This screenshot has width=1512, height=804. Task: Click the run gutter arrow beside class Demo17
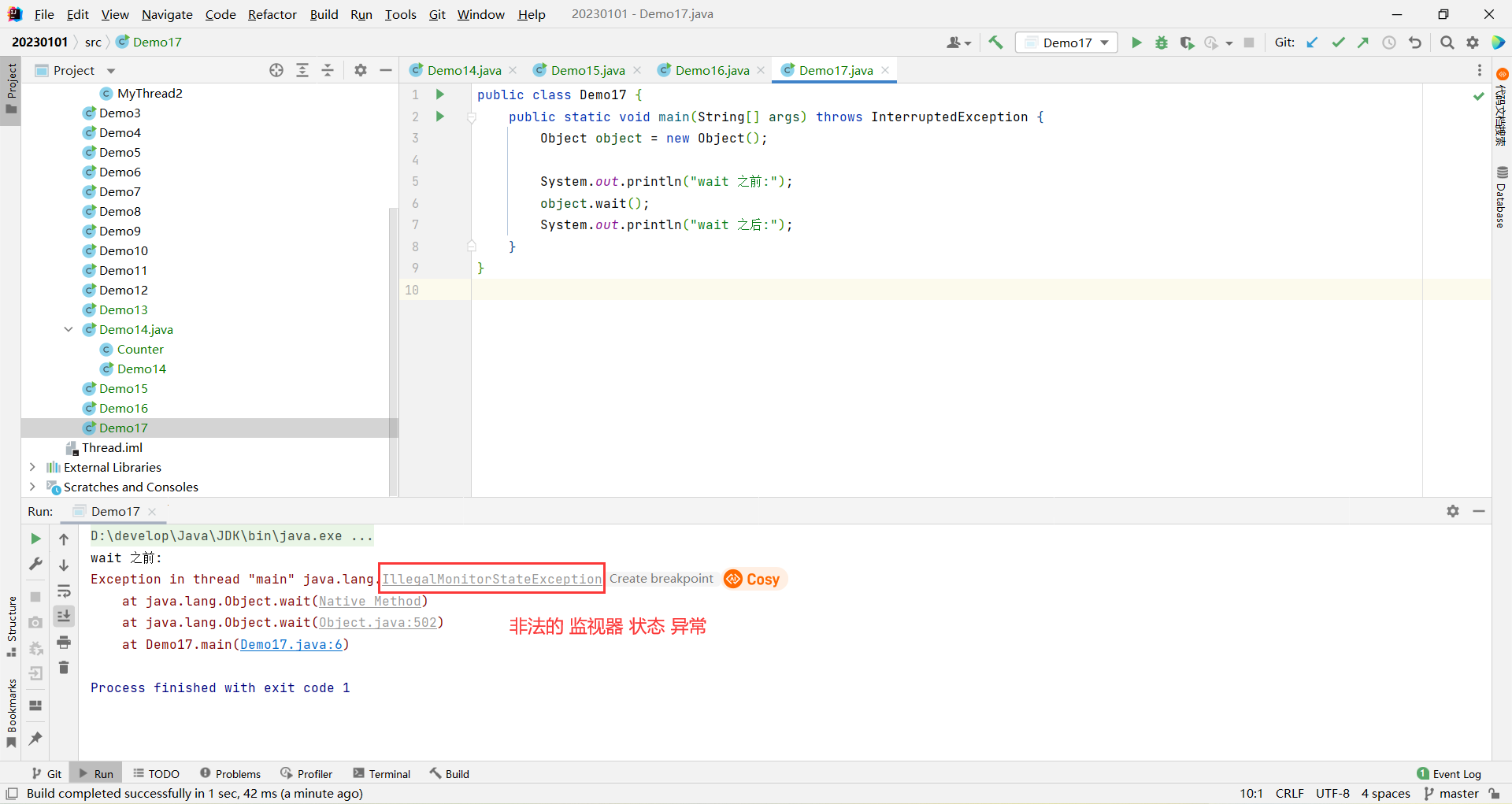coord(440,94)
